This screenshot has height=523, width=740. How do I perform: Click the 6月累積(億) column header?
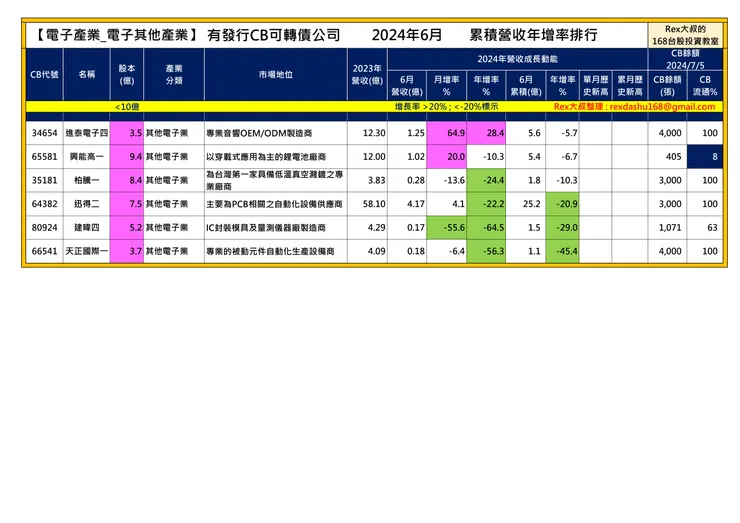click(x=526, y=85)
